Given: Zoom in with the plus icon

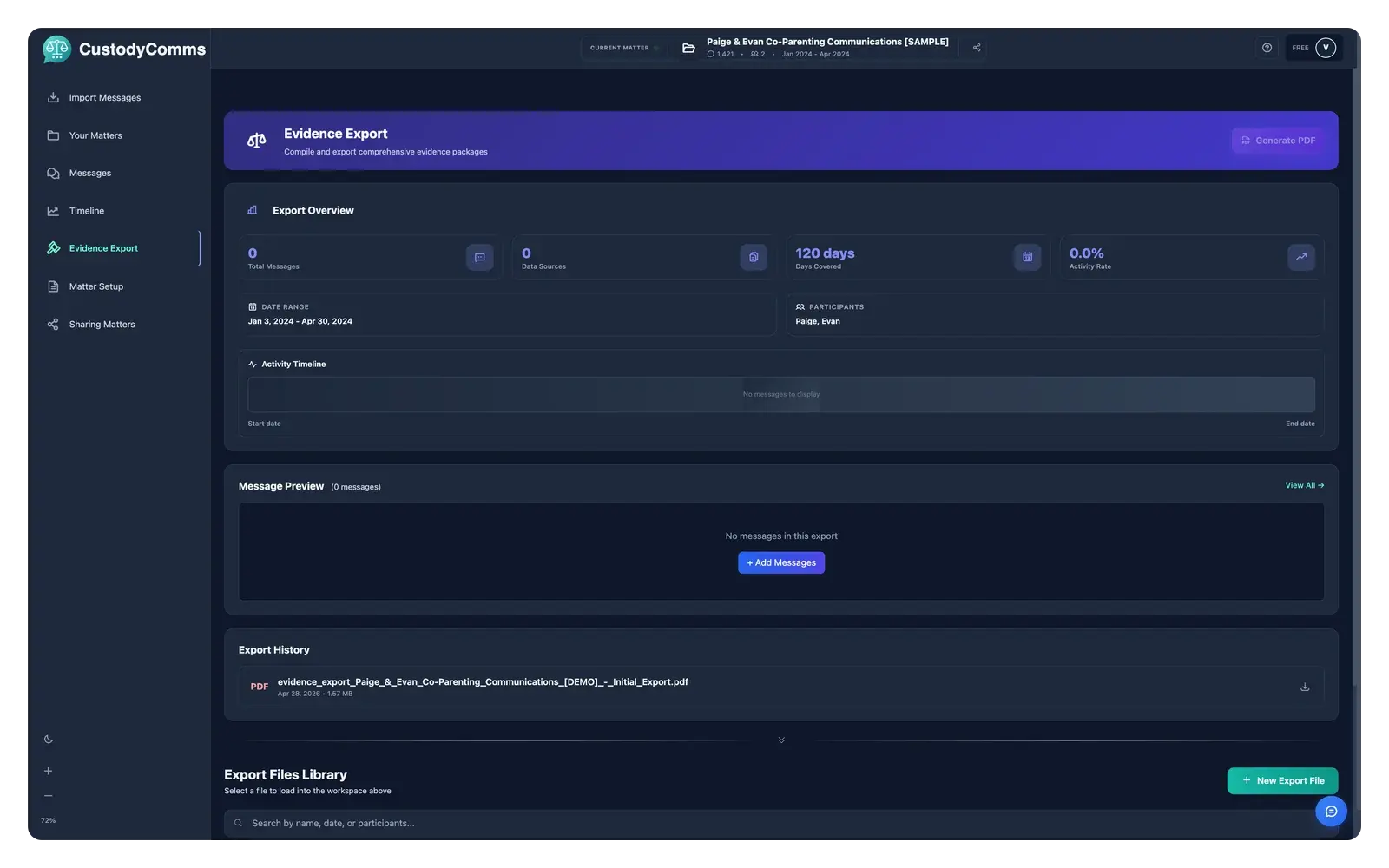Looking at the screenshot, I should pos(49,771).
